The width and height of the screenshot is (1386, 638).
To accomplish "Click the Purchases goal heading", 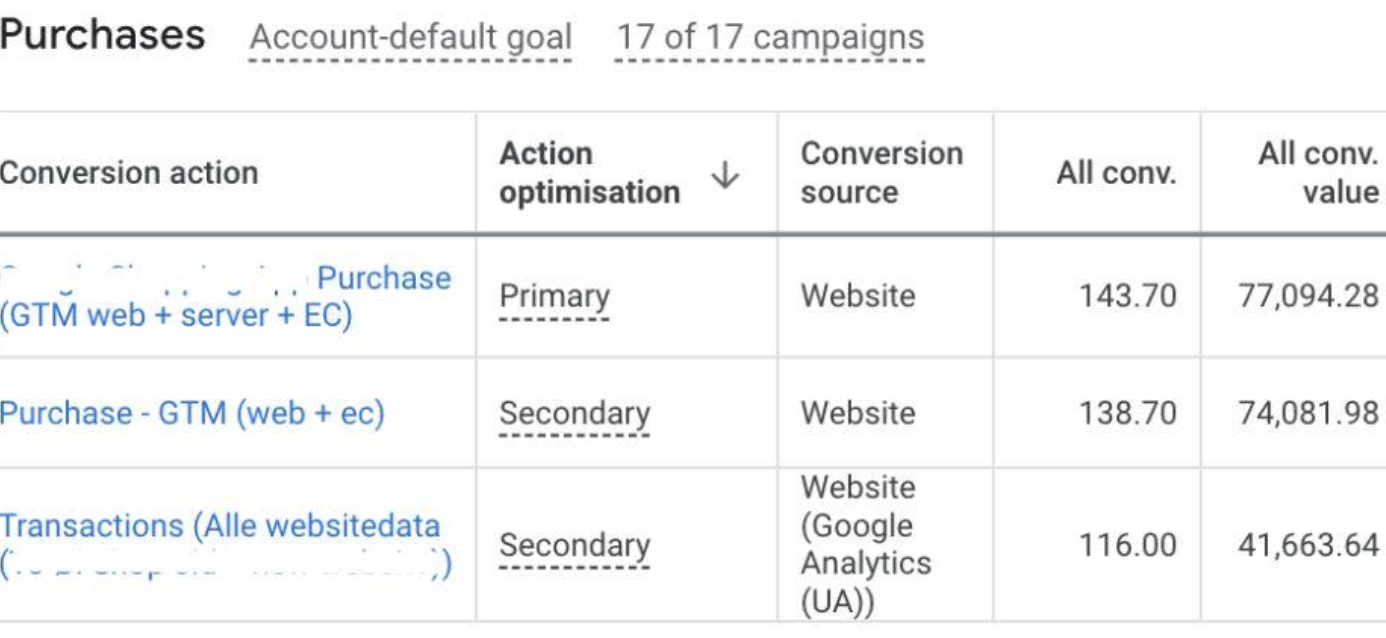I will (102, 36).
